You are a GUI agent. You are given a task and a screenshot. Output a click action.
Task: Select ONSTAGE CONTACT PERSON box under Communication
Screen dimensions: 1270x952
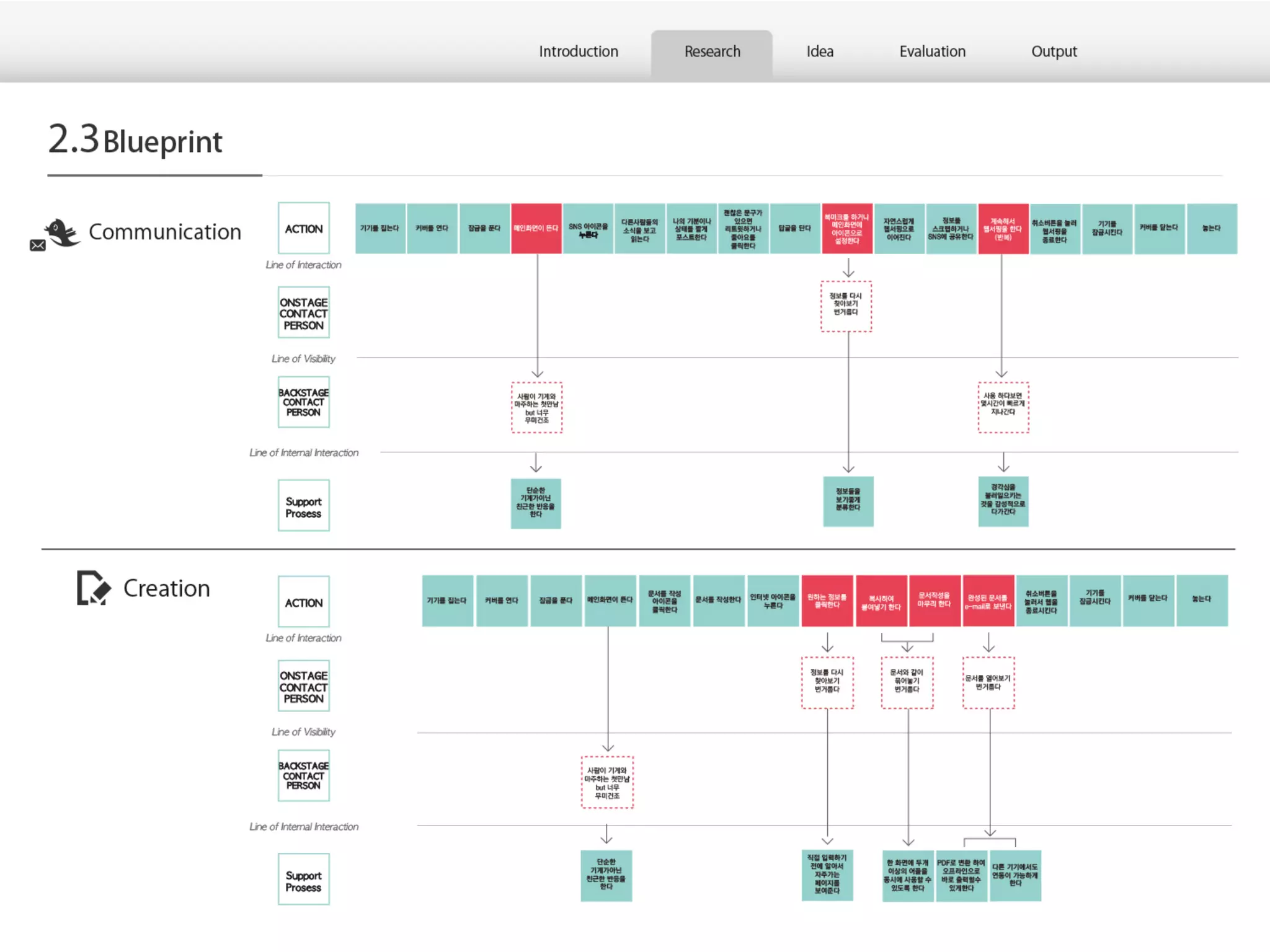click(303, 313)
